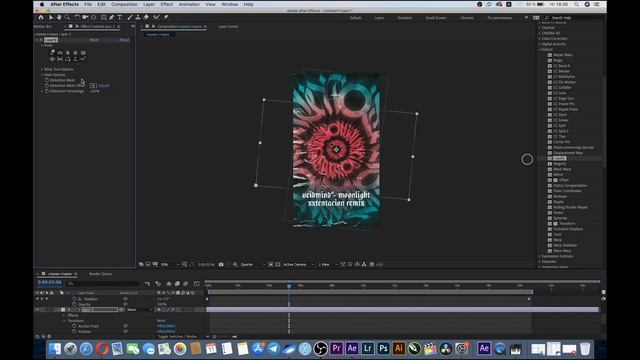This screenshot has height=360, width=640.
Task: Open the 1 View layout dropdown
Action: 328,264
